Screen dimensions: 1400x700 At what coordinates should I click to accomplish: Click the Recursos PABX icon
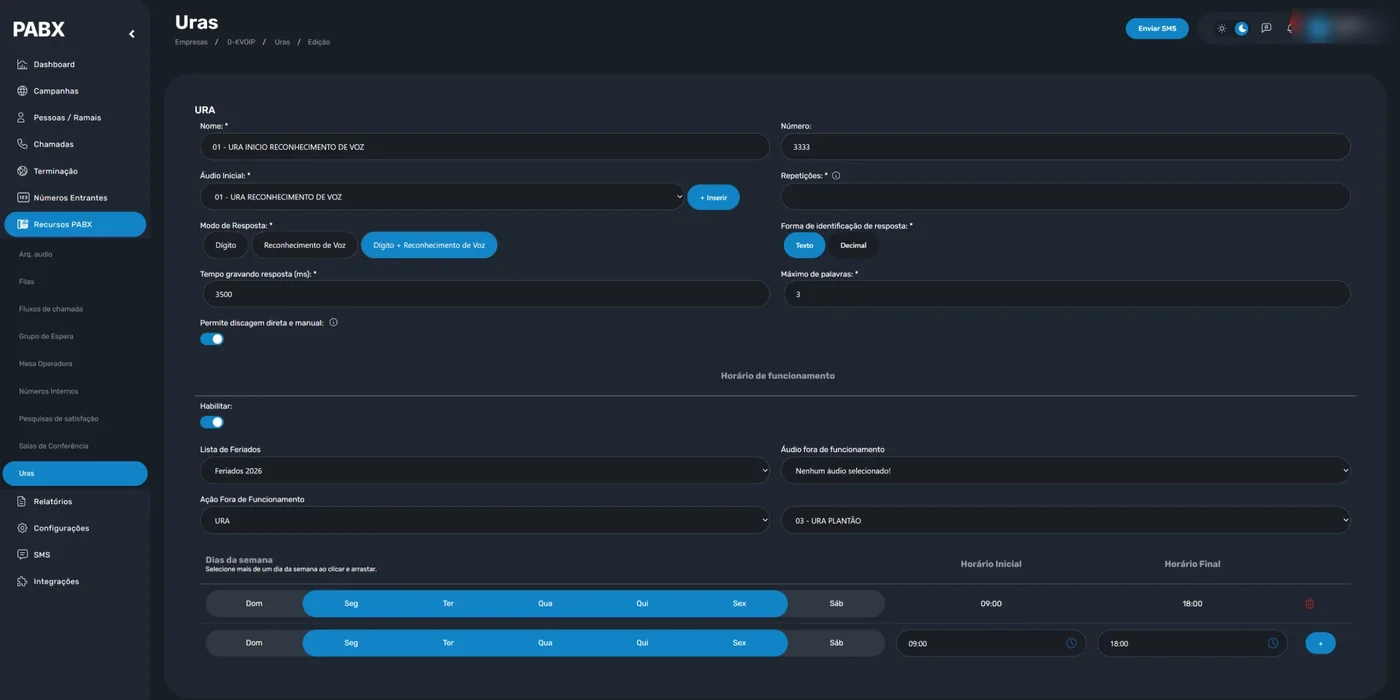22,224
